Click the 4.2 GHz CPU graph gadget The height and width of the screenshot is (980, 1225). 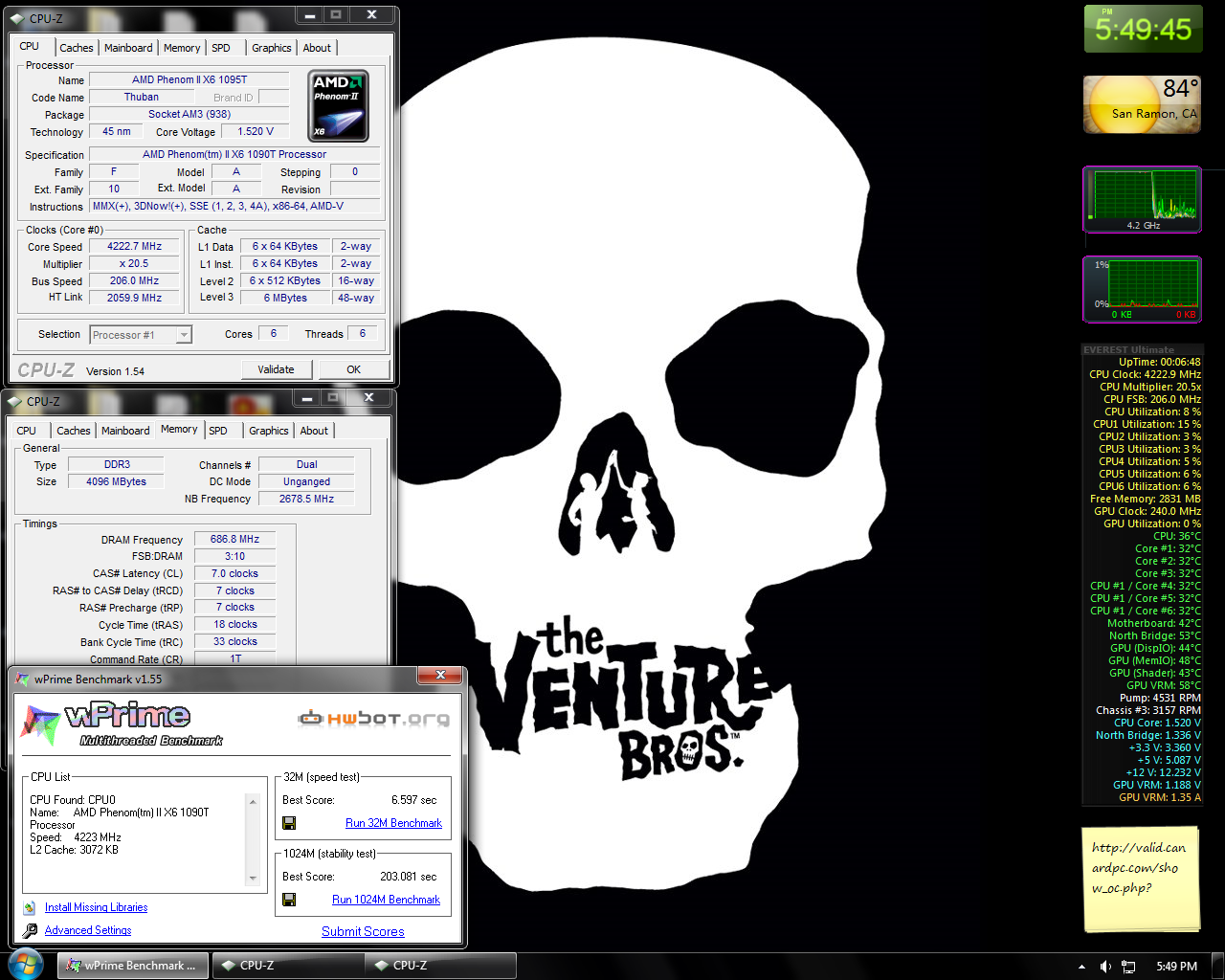(1142, 200)
